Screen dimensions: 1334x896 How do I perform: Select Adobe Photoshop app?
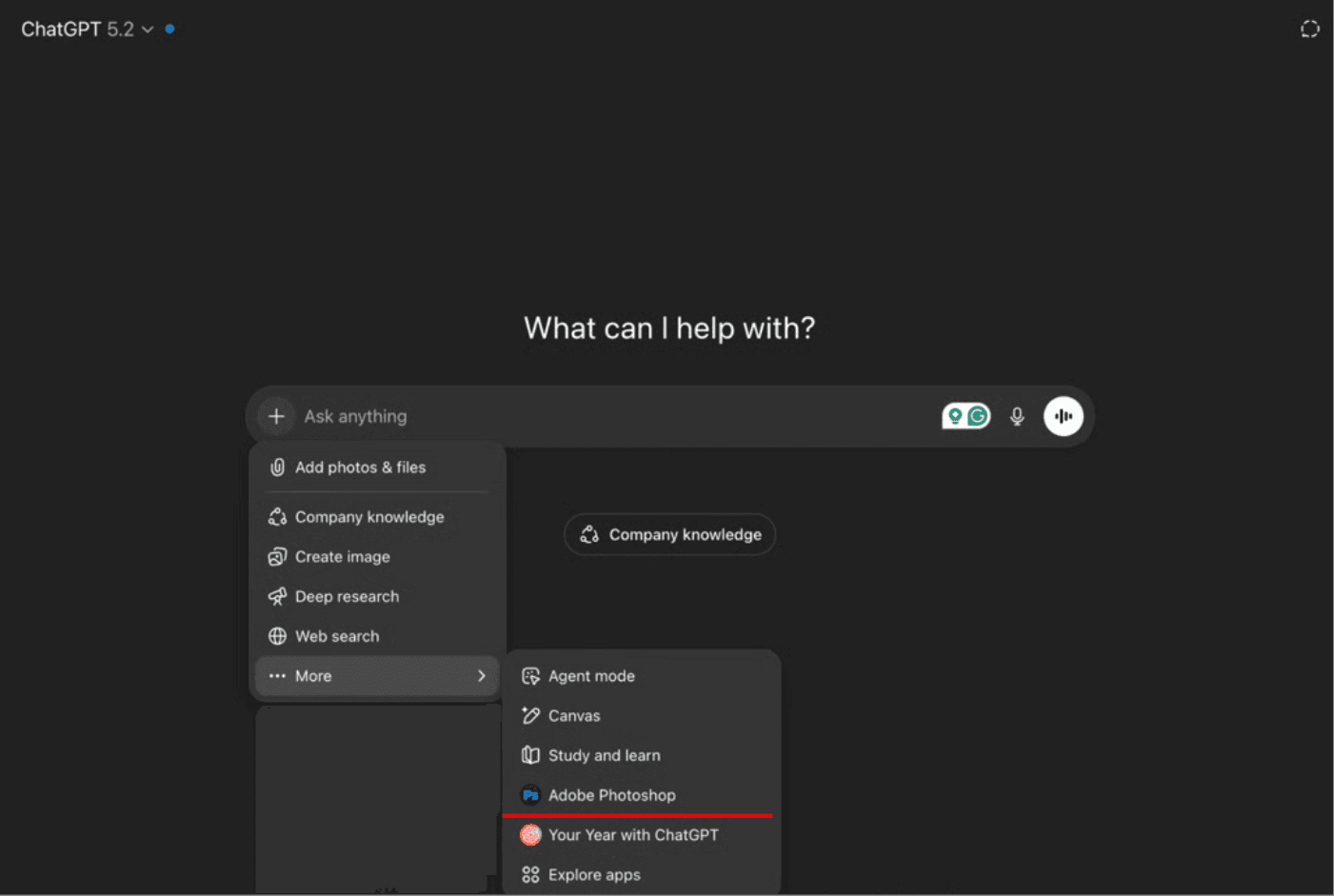point(642,795)
